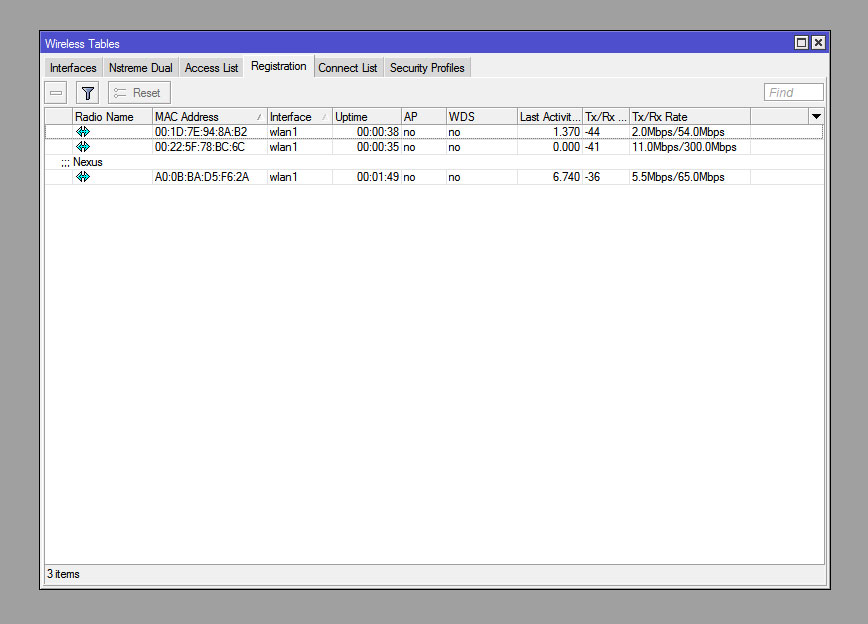Click the client icon for 00:1D:7E:94:8A:B2
This screenshot has width=868, height=624.
[x=83, y=132]
